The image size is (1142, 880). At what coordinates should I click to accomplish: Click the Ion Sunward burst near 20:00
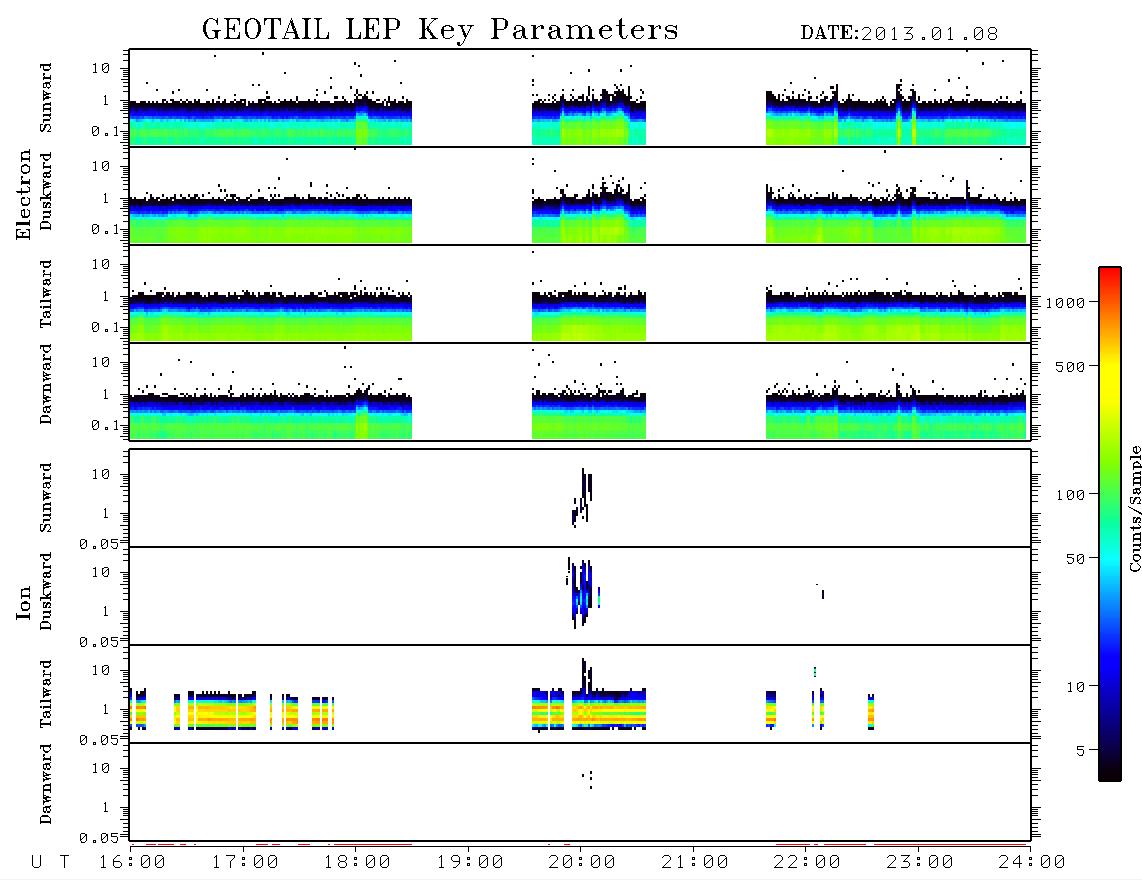tap(583, 498)
